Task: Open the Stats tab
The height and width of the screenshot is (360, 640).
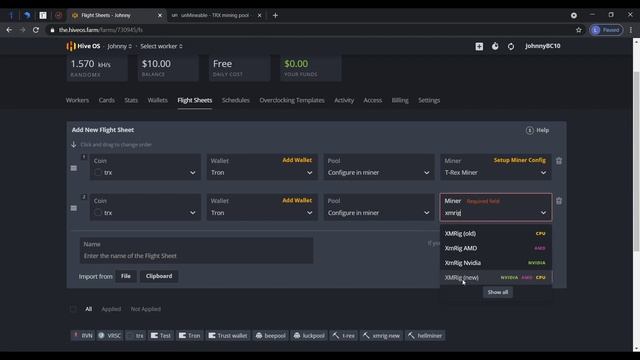Action: (x=131, y=100)
